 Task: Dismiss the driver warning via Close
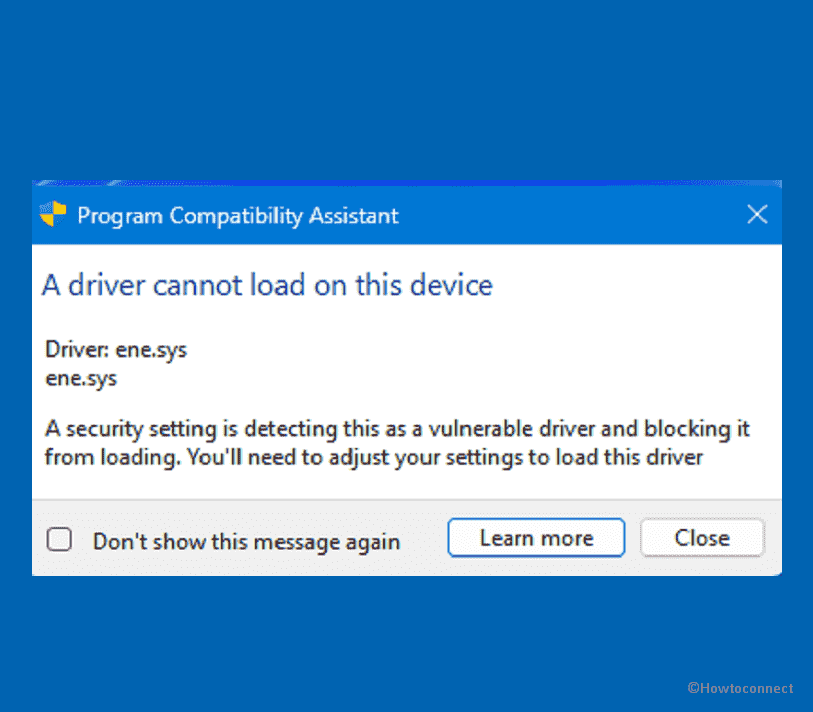(x=702, y=537)
